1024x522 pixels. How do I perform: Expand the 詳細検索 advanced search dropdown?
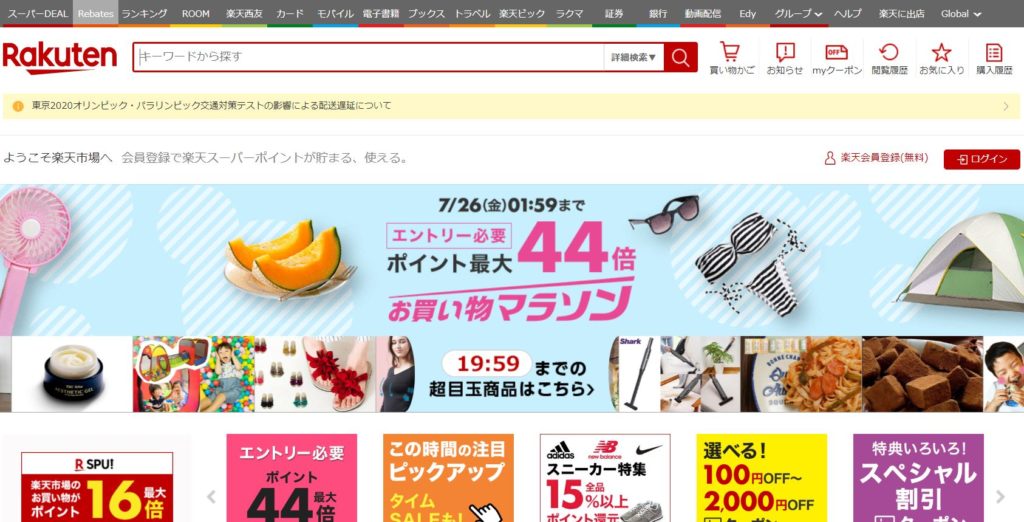click(x=633, y=57)
